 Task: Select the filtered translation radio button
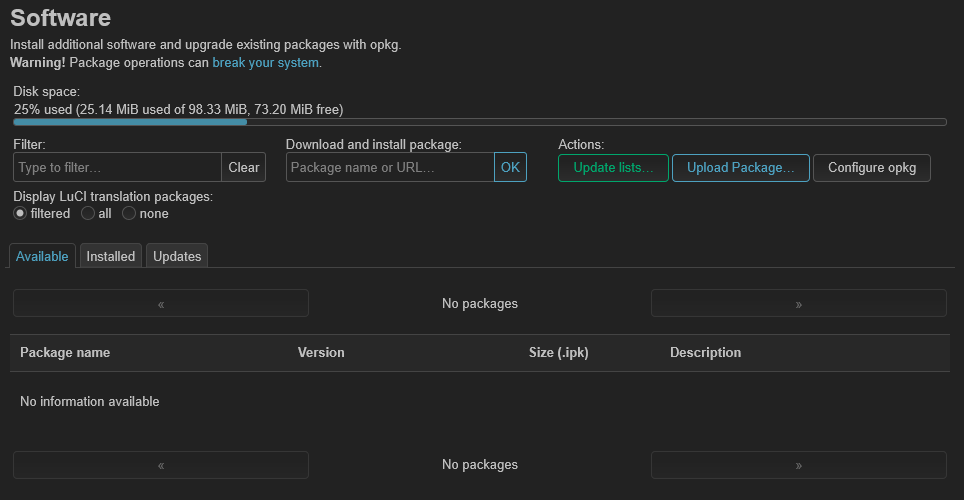[20, 213]
